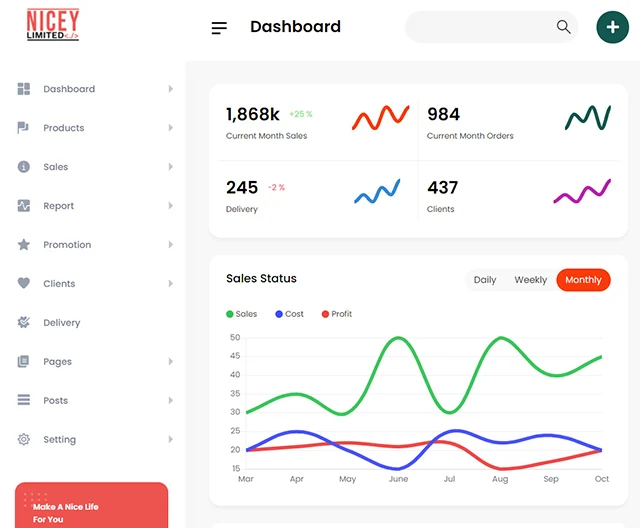This screenshot has width=640, height=528.
Task: Expand the Dashboard sidebar arrow
Action: 171,89
